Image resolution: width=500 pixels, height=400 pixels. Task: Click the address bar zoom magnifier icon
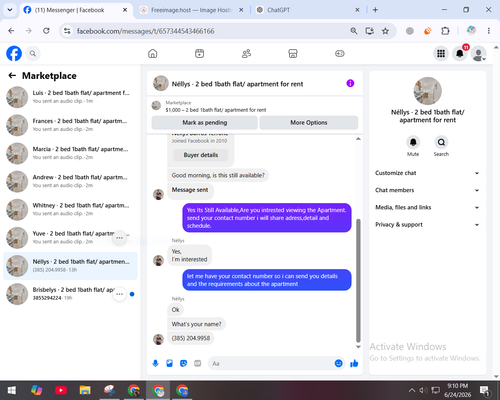click(354, 31)
